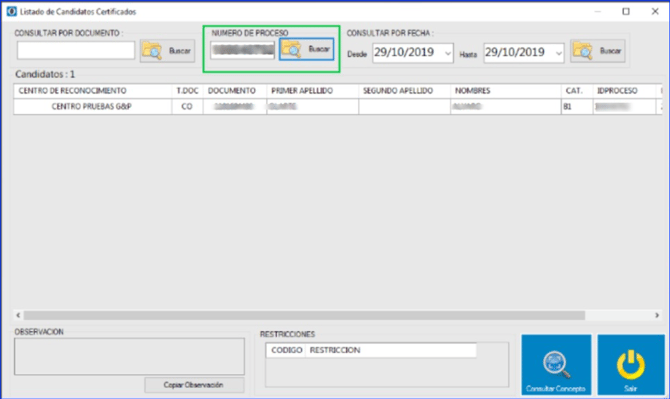Focus the Numero de Proceso text field
This screenshot has width=670, height=399.
point(242,50)
